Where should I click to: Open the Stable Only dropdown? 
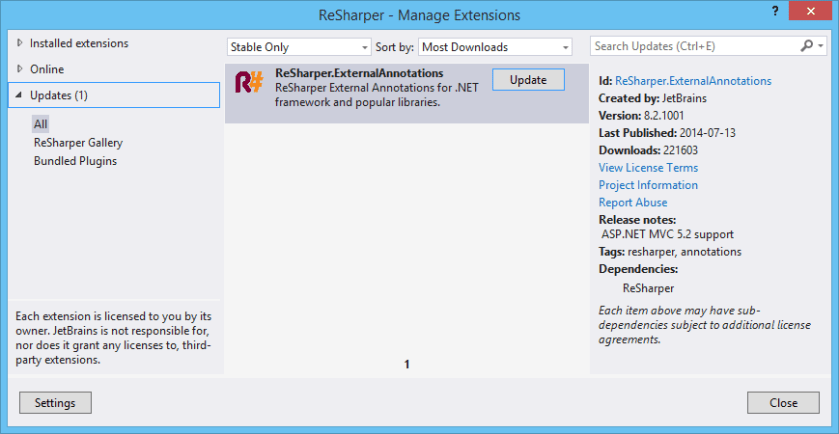[x=299, y=47]
